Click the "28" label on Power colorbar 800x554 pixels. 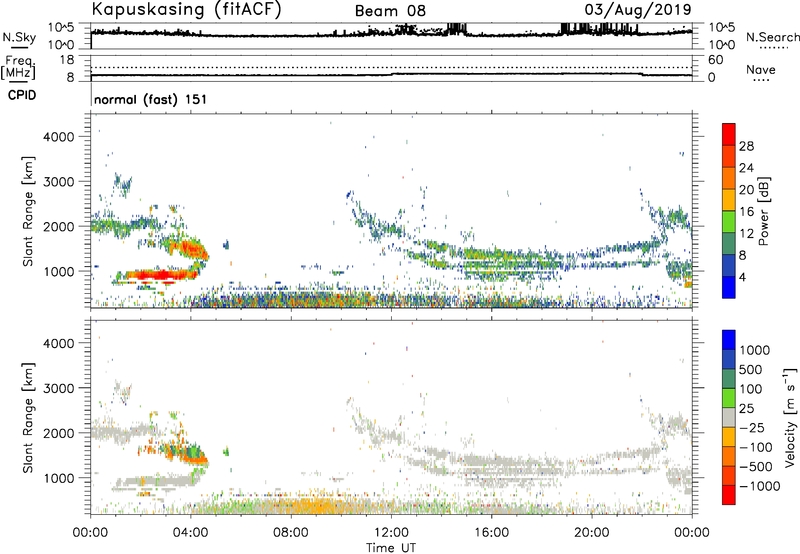click(x=746, y=146)
